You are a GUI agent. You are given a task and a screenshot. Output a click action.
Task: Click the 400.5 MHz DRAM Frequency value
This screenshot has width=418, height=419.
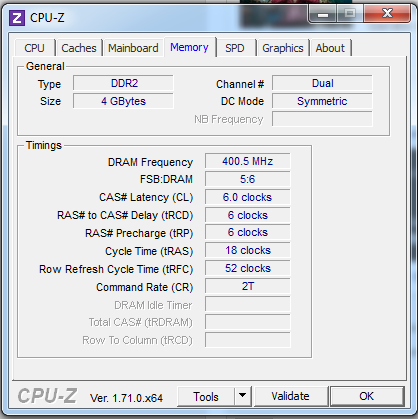pos(248,161)
